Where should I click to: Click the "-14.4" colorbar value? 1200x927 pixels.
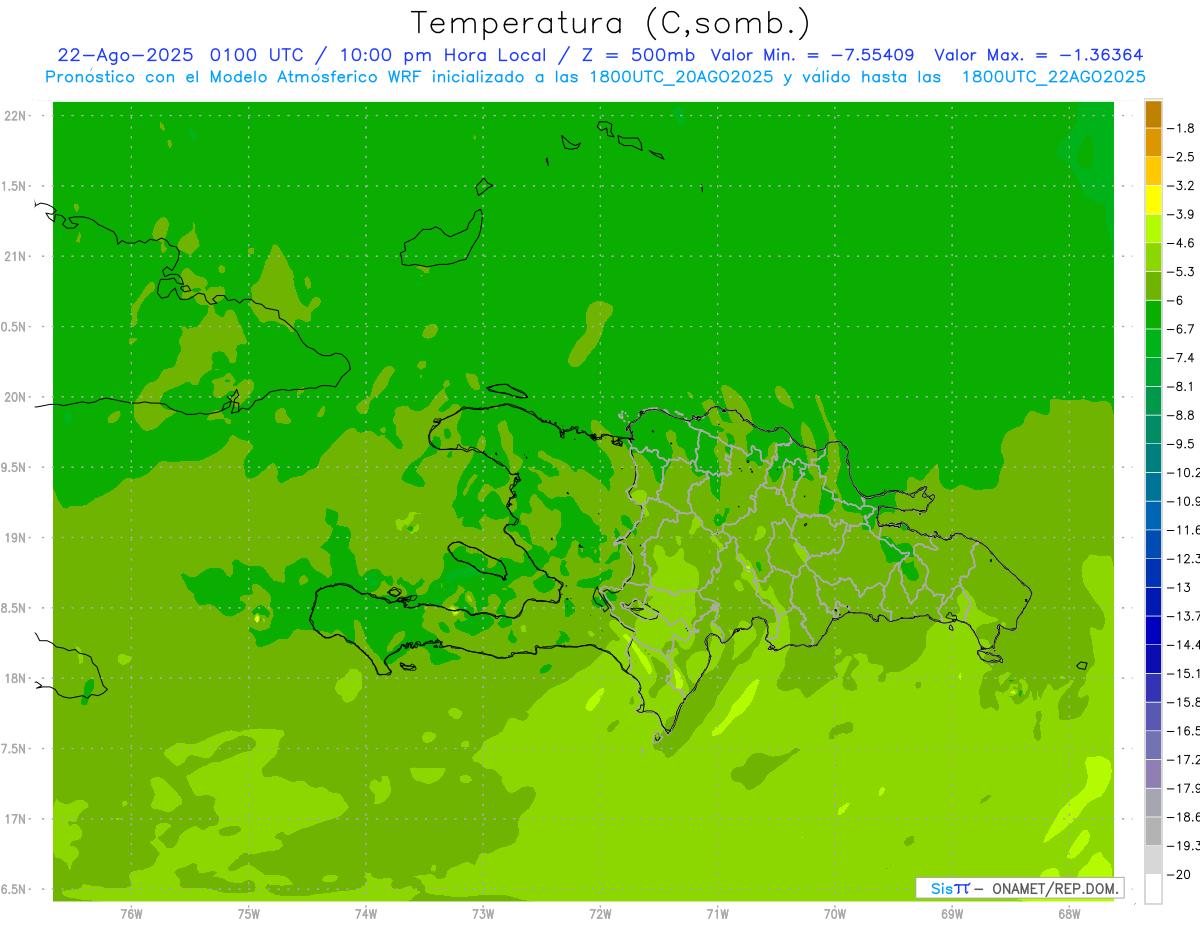1184,644
